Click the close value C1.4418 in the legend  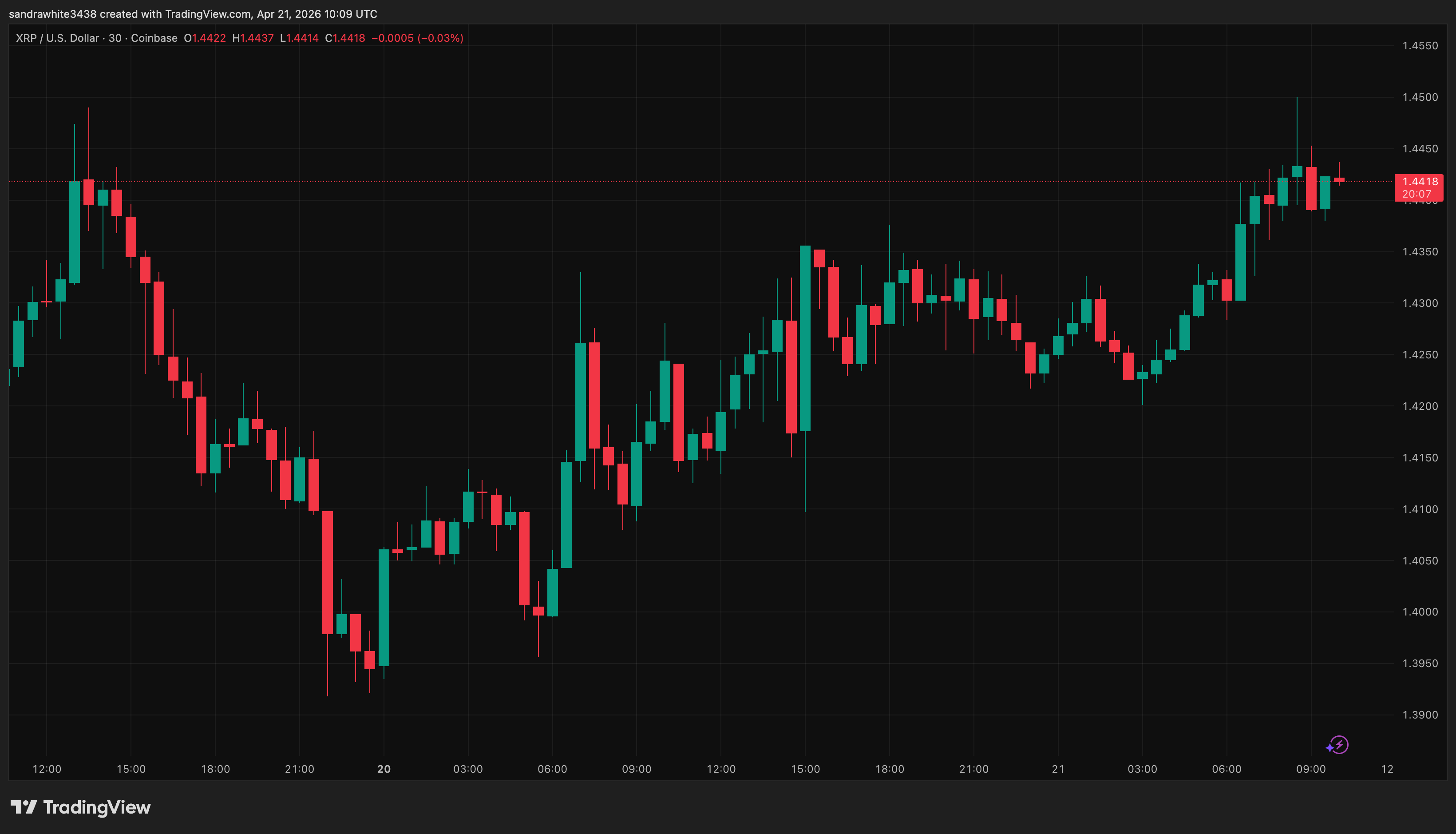pos(344,38)
